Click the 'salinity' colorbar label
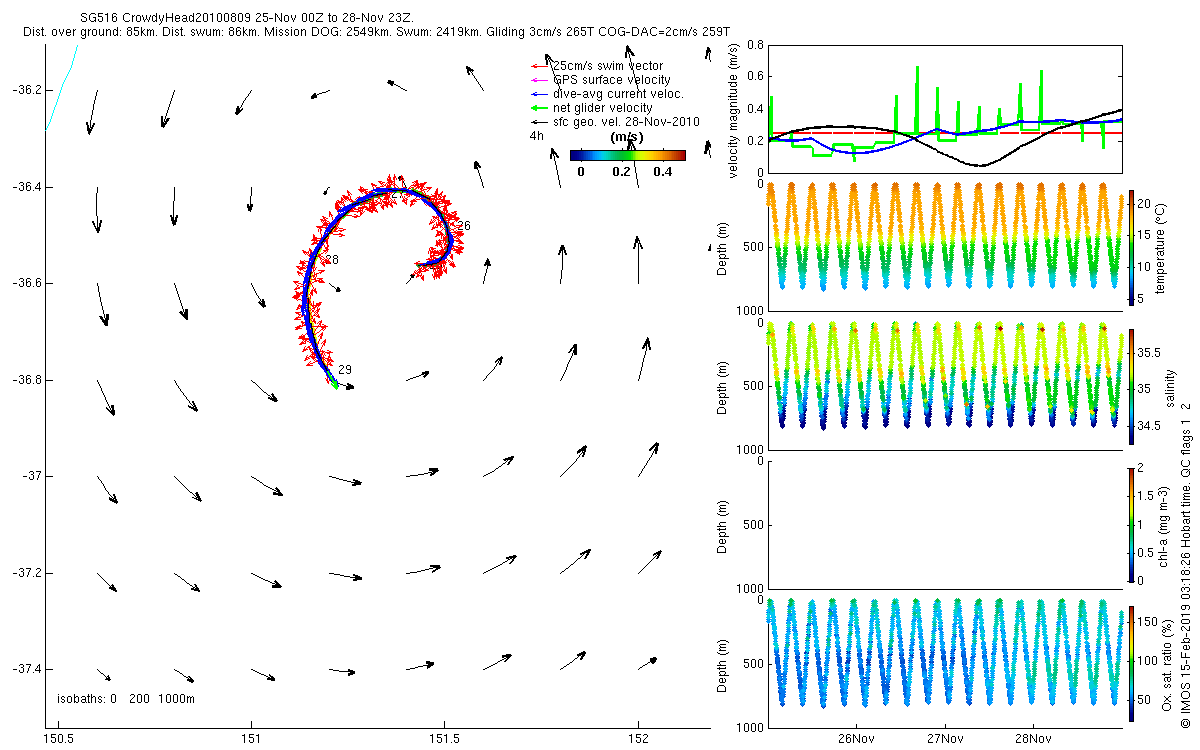This screenshot has height=750, width=1200. pyautogui.click(x=1170, y=387)
